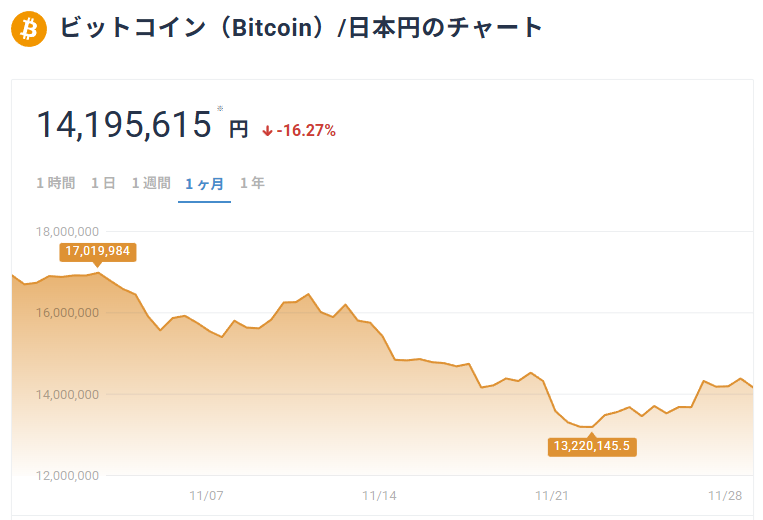Click the orange Bitcoin logo icon
This screenshot has width=763, height=520.
[29, 29]
